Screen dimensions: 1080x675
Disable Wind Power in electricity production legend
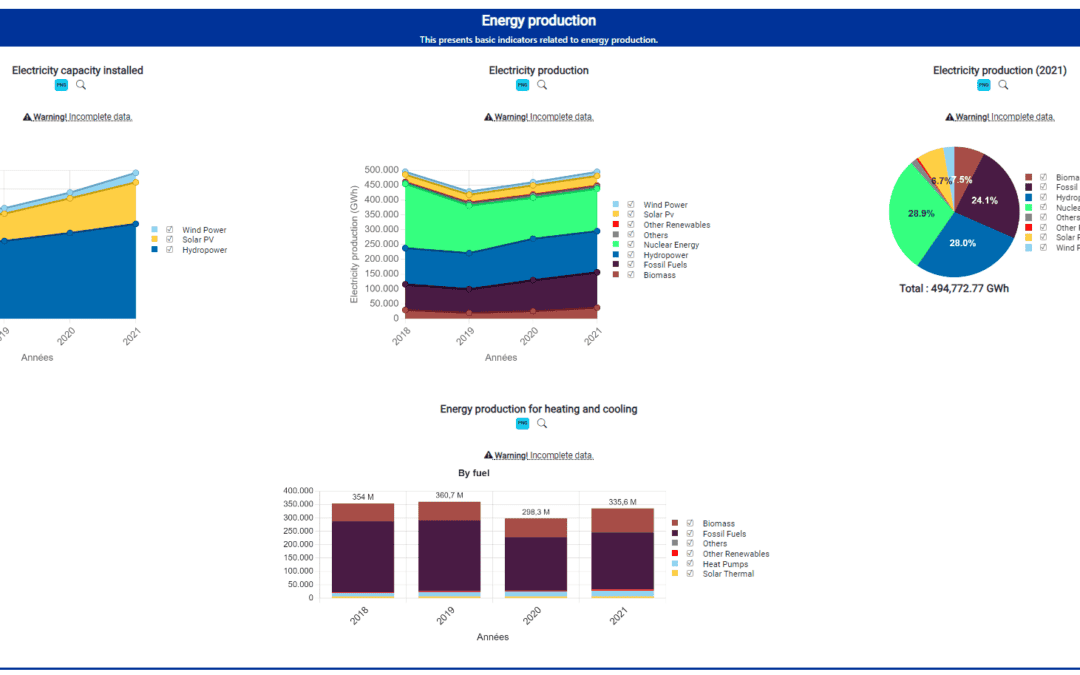click(630, 204)
